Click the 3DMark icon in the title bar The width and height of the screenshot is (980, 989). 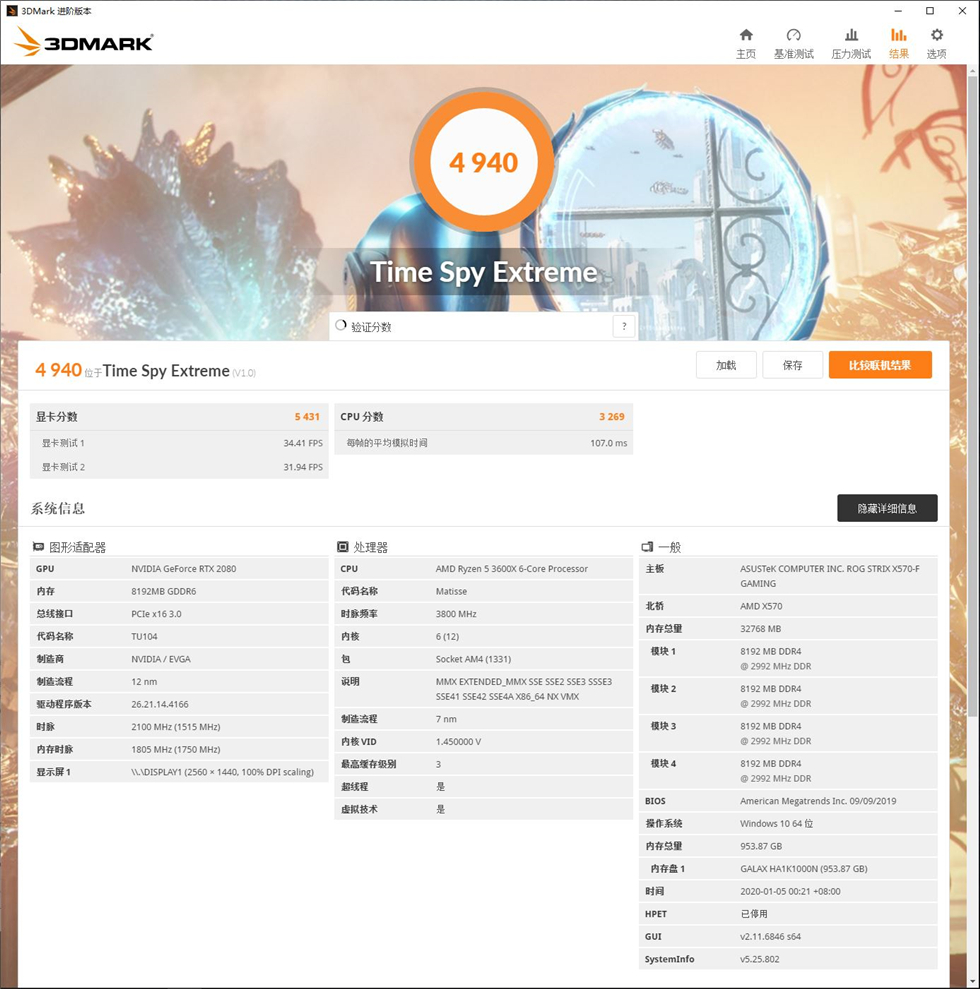[10, 10]
